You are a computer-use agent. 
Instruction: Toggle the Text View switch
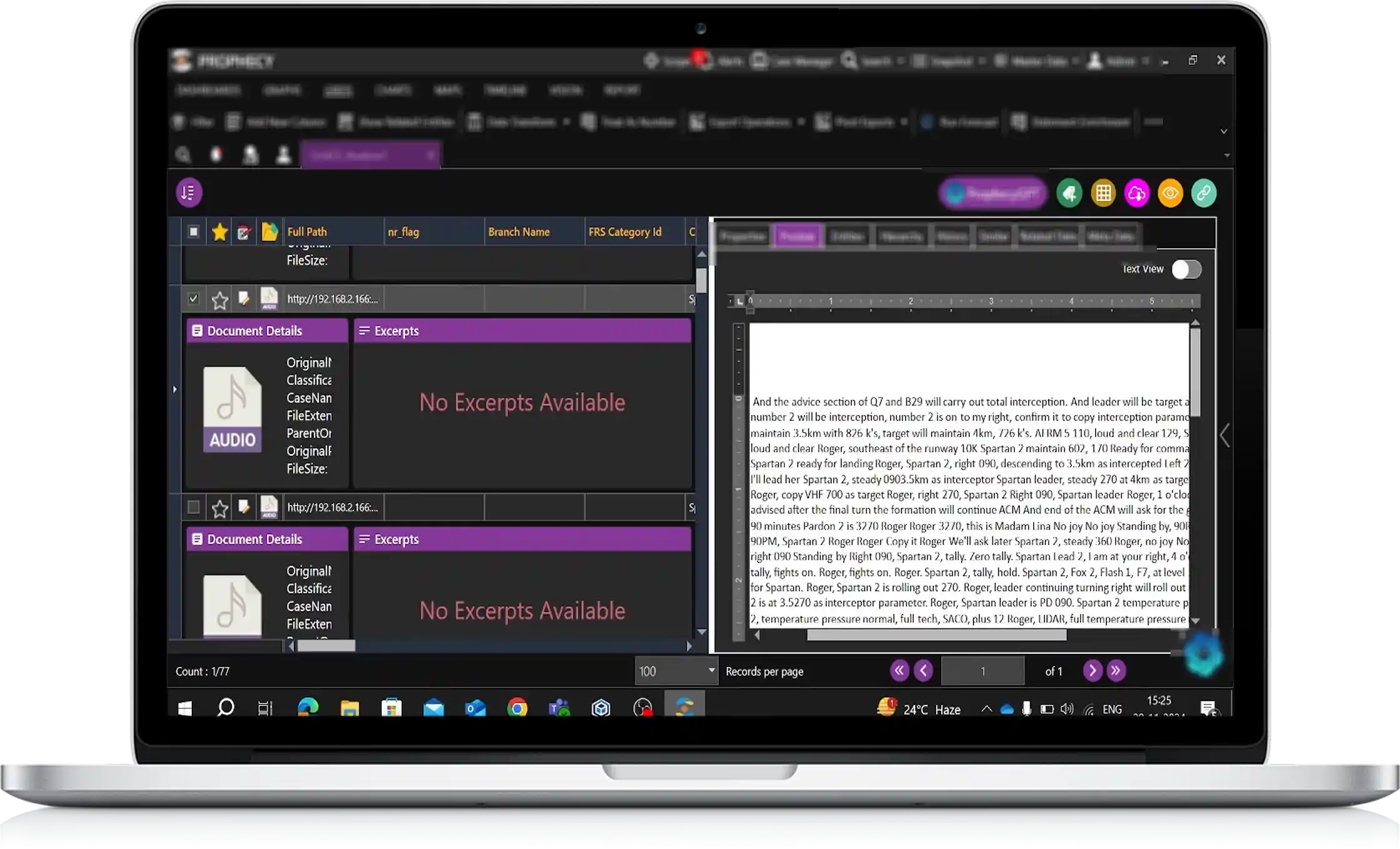point(1186,269)
